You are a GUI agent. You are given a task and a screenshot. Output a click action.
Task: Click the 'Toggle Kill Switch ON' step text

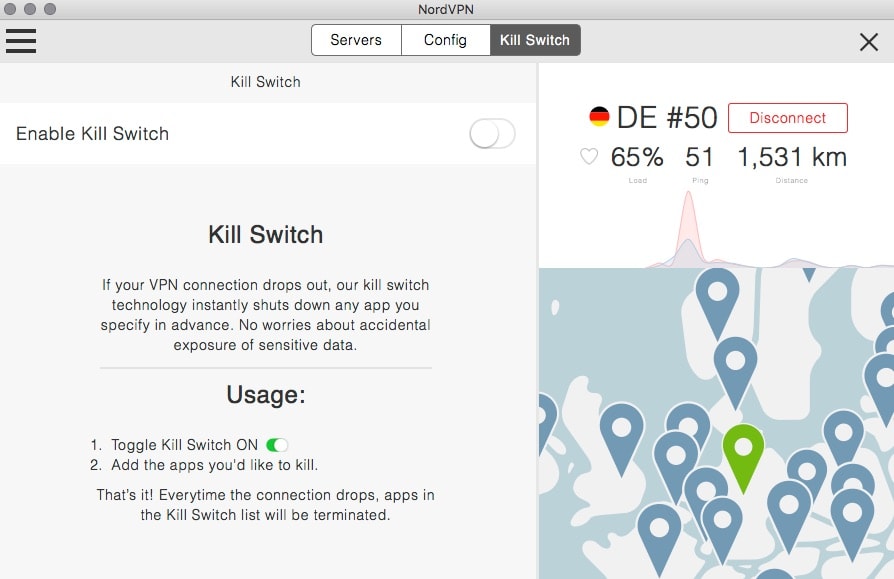(x=184, y=445)
